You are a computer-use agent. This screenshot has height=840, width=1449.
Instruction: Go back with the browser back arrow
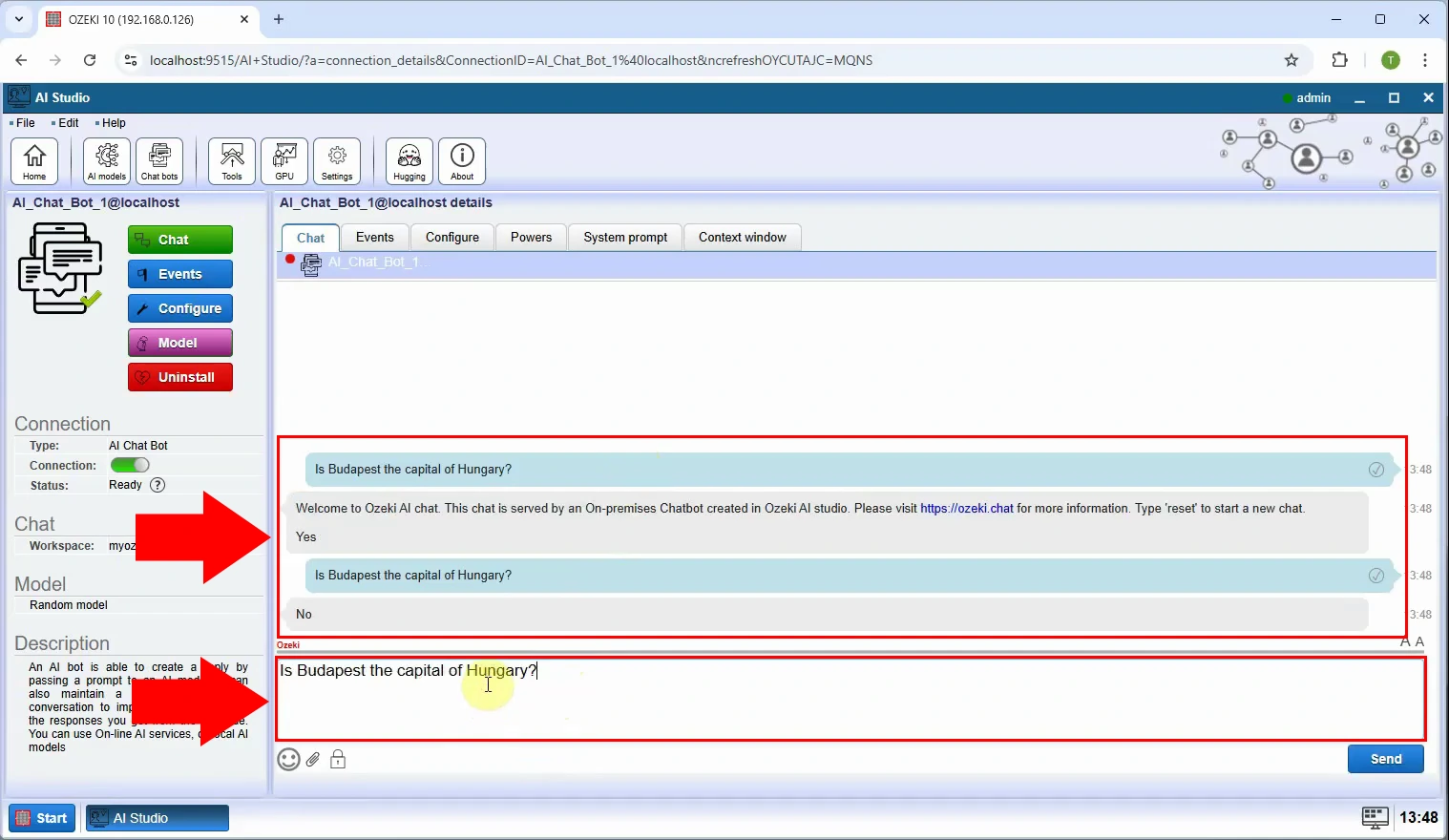pos(21,60)
